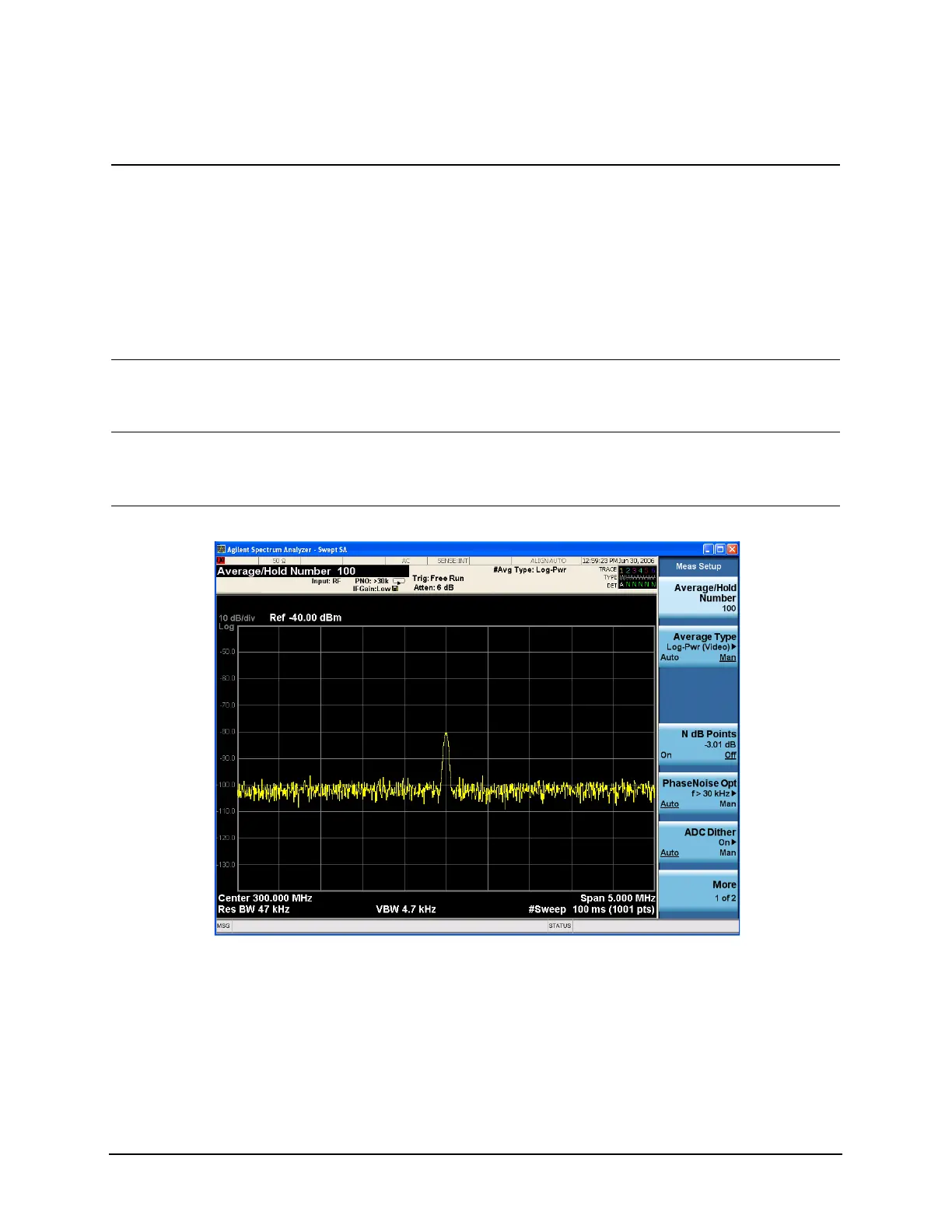
Task: Click the SENSE:INT indicator
Action: click(x=452, y=561)
